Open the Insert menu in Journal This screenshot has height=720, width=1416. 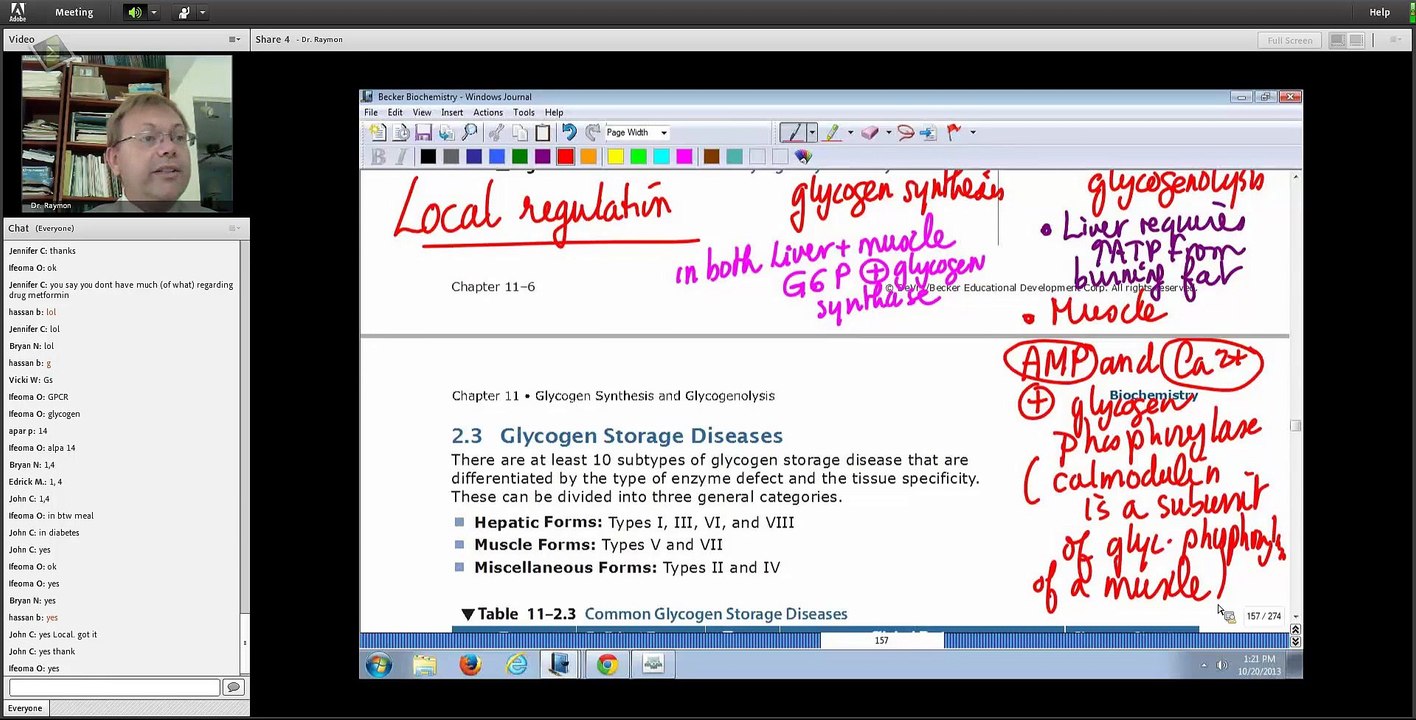pos(452,113)
